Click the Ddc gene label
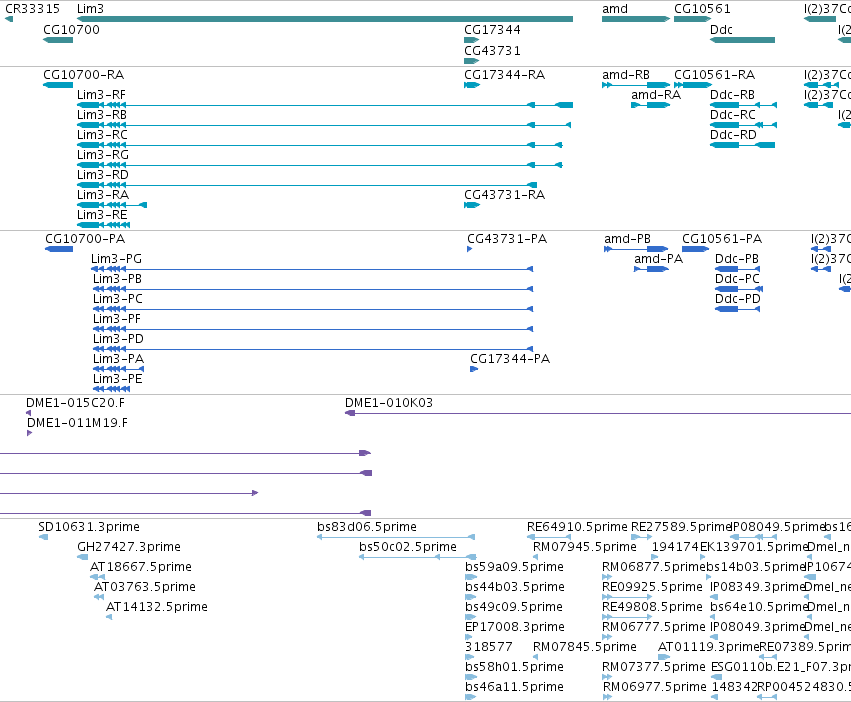Screen dimensions: 851x702 pos(721,29)
